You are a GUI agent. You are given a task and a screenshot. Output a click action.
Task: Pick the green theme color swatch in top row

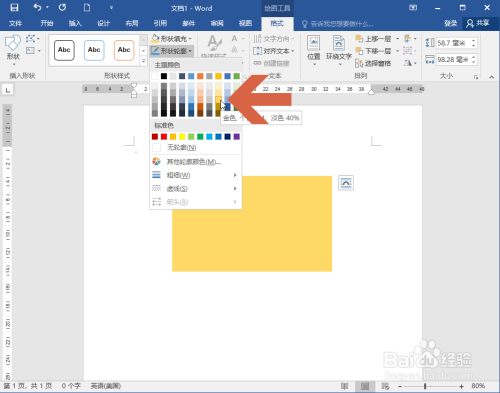[x=236, y=76]
